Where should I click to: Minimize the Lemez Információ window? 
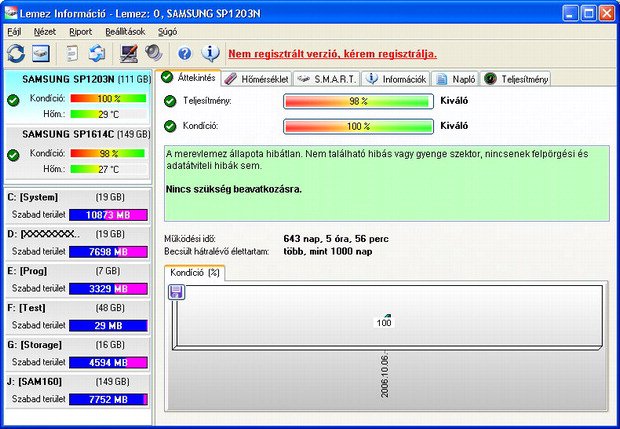coord(570,13)
